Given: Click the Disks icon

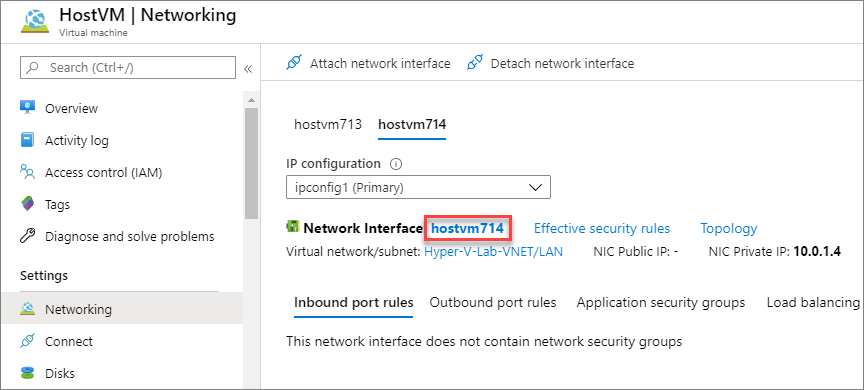Looking at the screenshot, I should [28, 373].
